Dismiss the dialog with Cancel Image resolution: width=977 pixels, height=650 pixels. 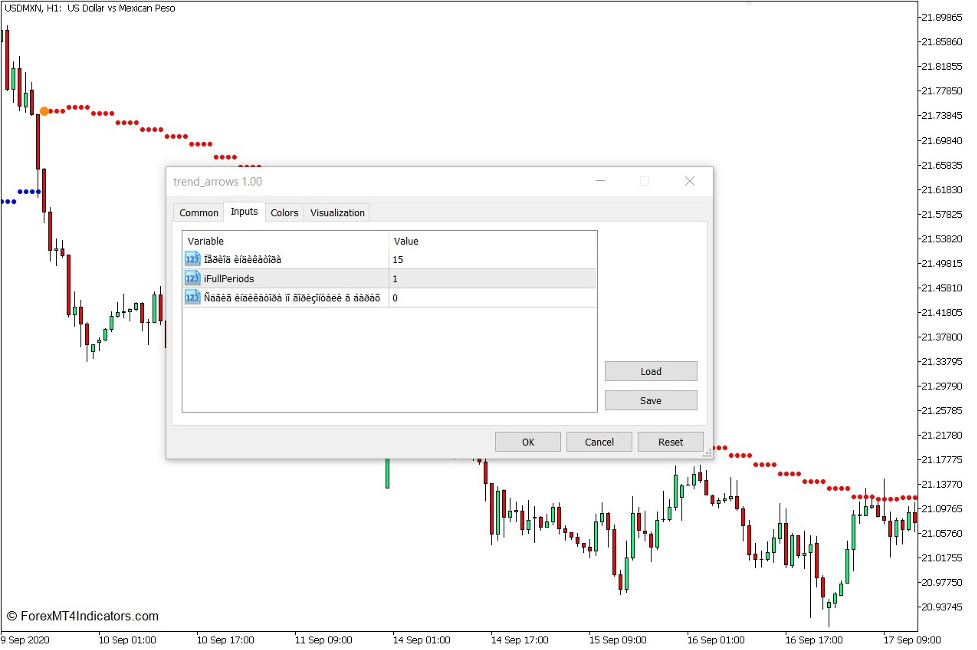point(599,441)
